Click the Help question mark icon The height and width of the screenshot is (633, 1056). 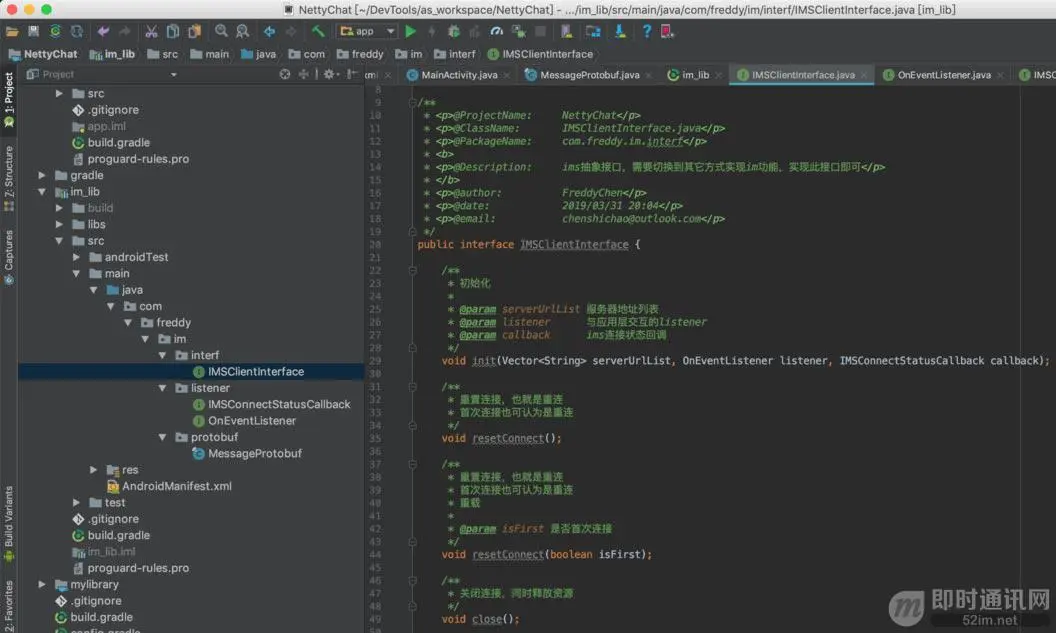tap(647, 31)
